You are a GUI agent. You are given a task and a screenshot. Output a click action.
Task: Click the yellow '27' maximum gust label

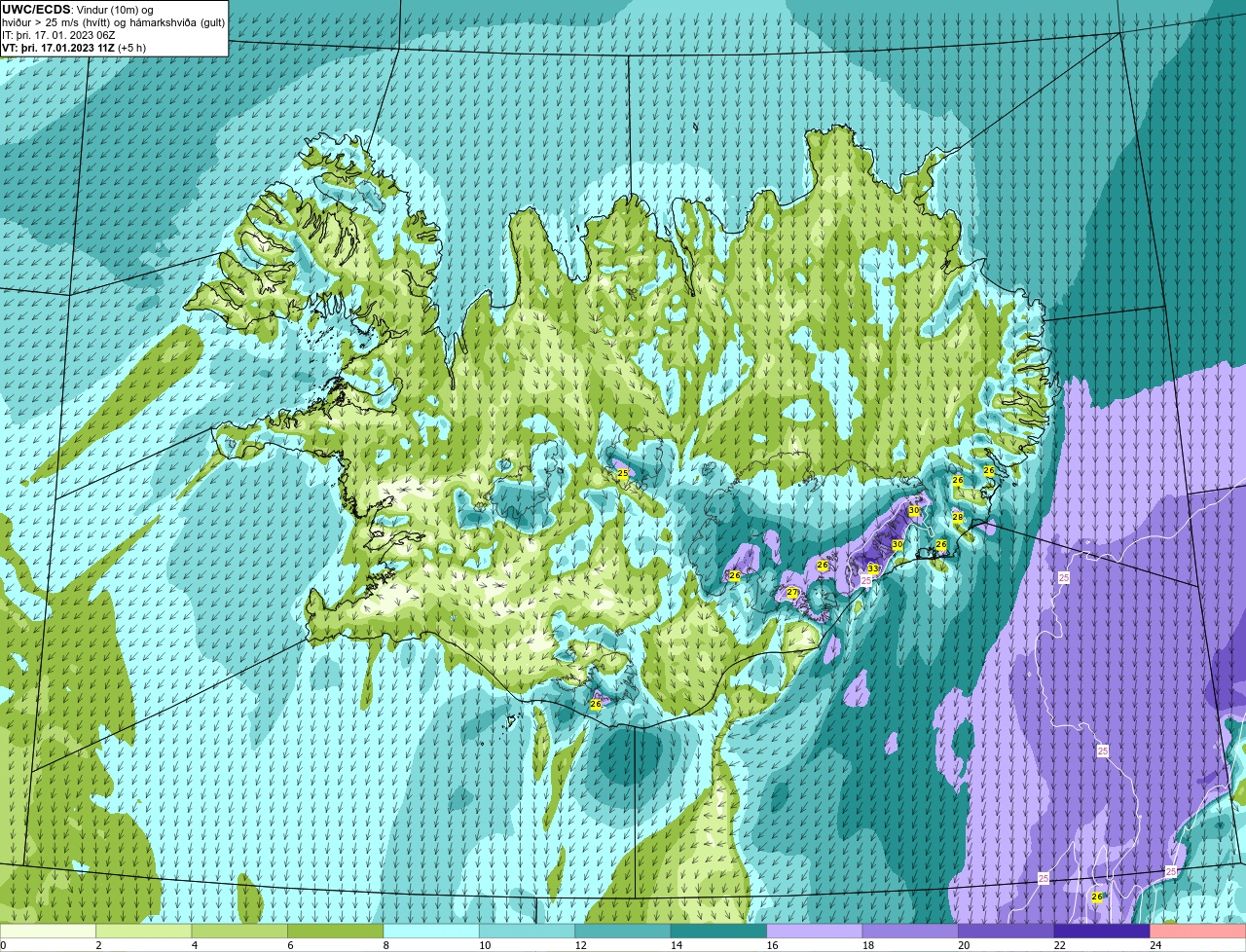tap(791, 593)
